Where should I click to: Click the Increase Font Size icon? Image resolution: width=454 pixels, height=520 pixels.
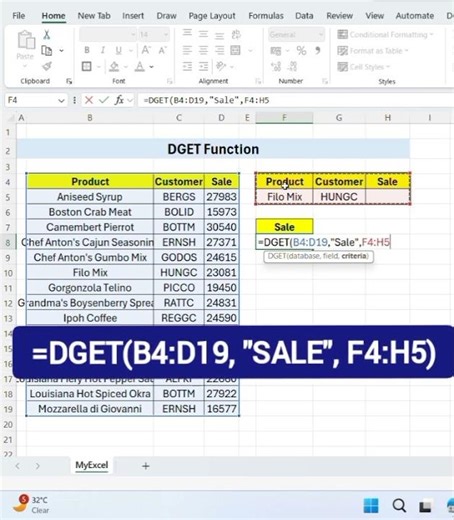(146, 50)
